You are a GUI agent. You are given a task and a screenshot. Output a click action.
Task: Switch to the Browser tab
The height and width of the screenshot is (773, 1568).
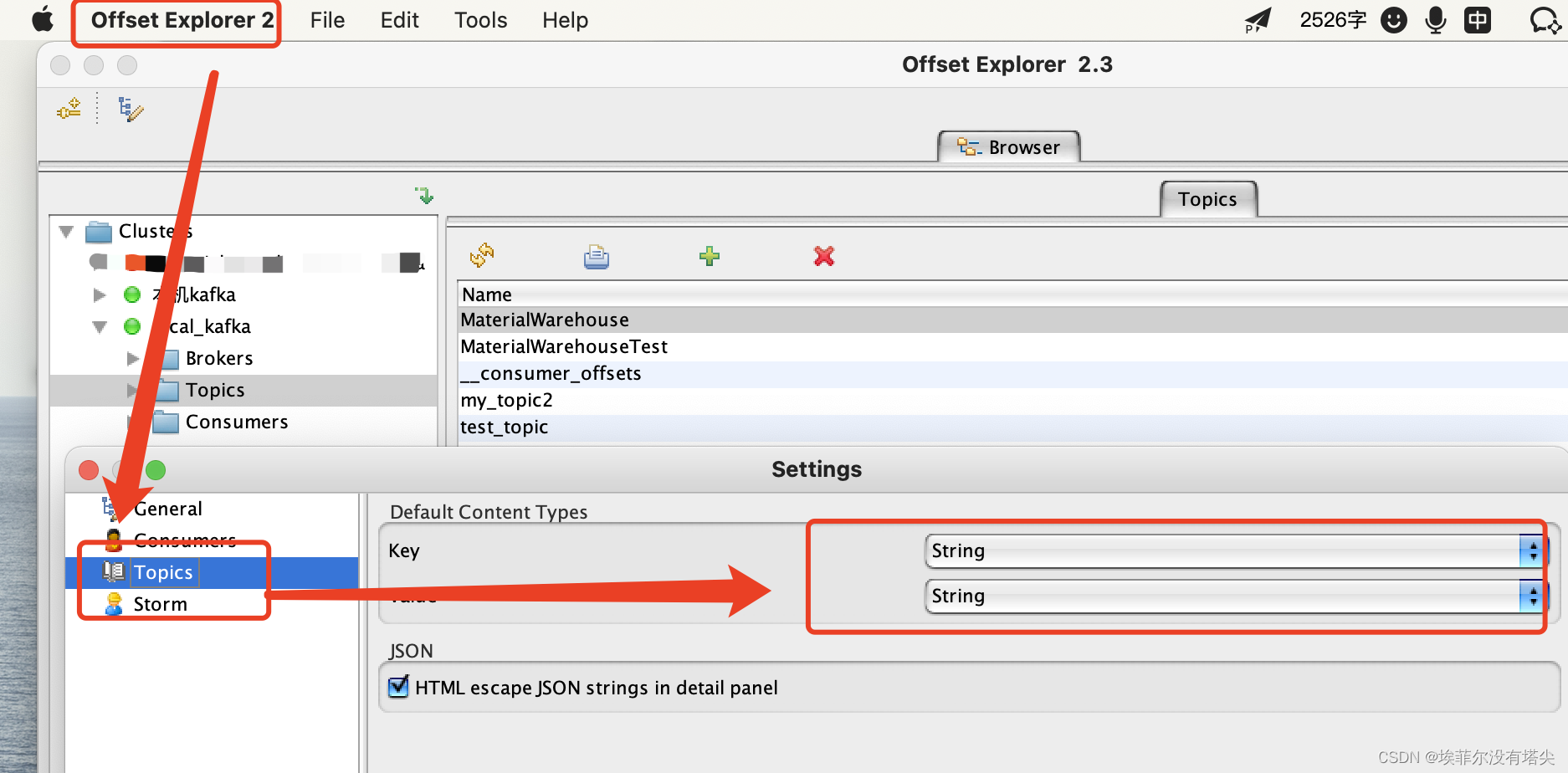tap(1009, 147)
